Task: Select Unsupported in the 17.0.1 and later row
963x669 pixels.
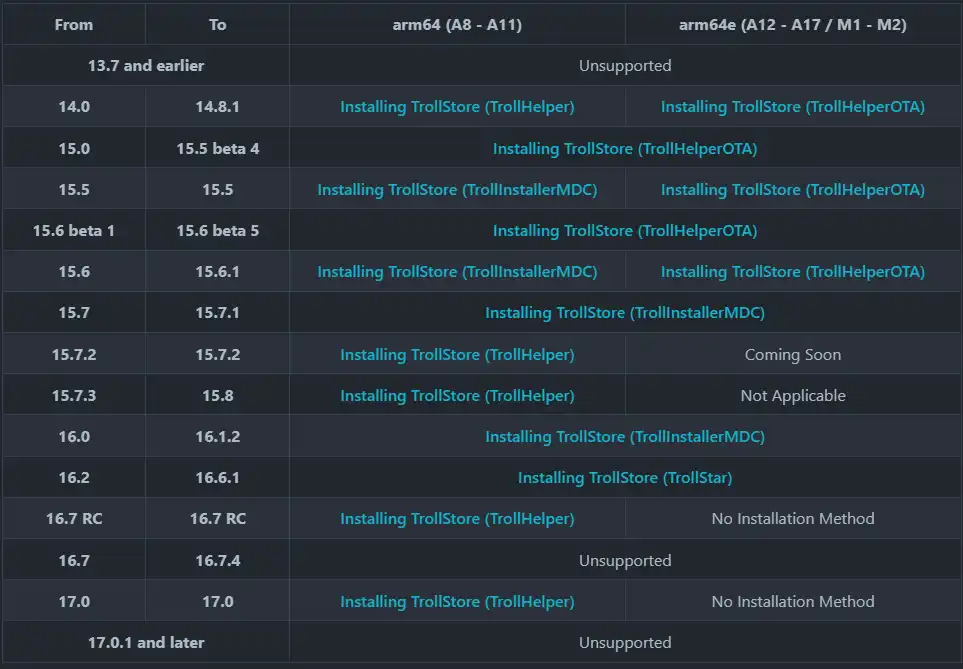Action: pyautogui.click(x=625, y=643)
